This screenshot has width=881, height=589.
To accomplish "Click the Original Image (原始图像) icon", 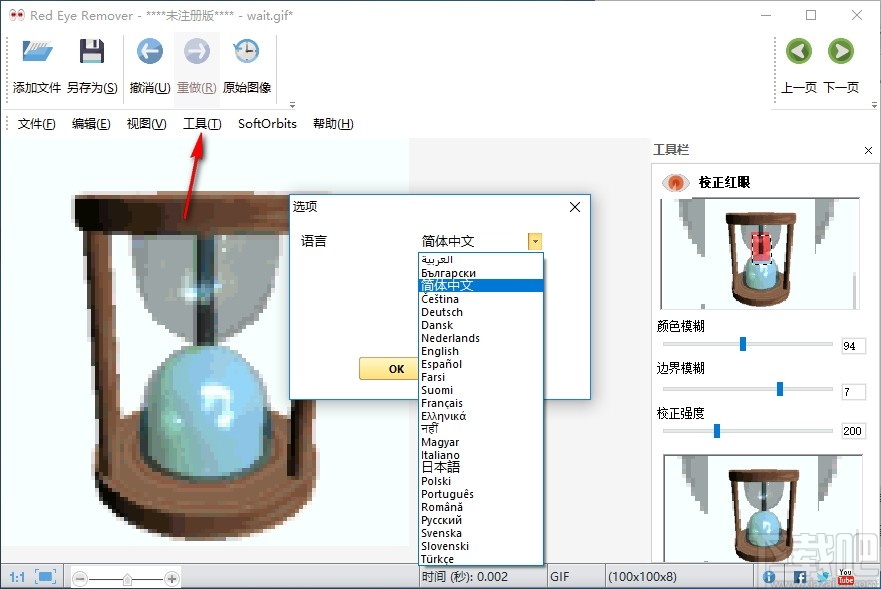I will (x=246, y=51).
